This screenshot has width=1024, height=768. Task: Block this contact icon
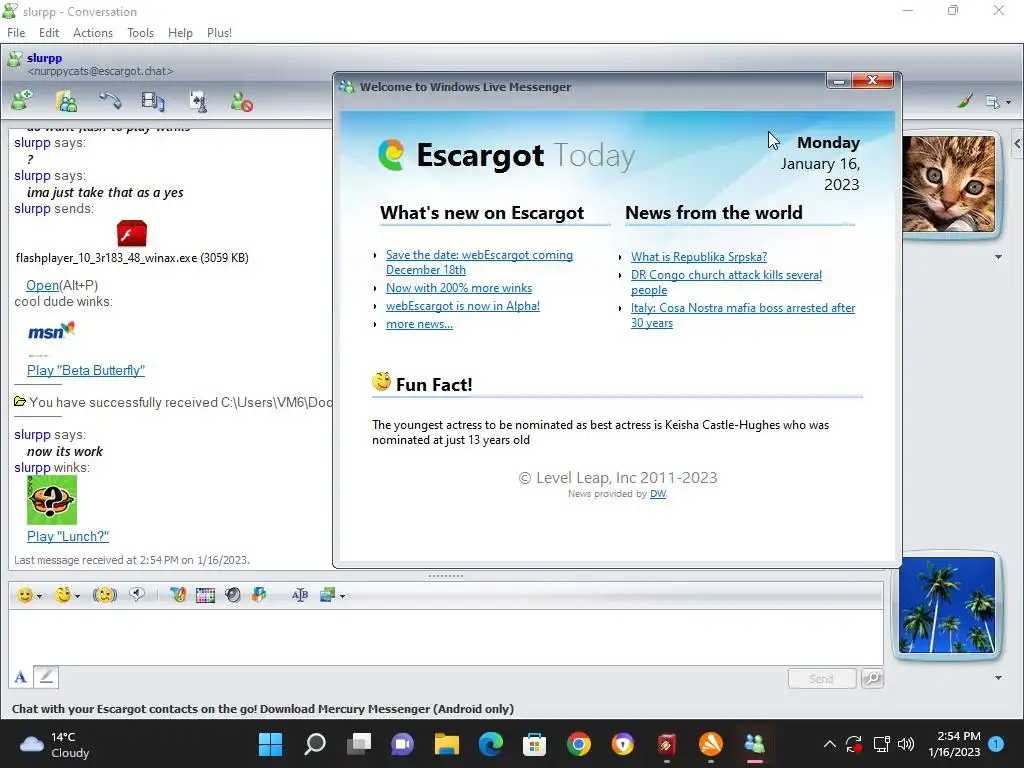(x=242, y=101)
